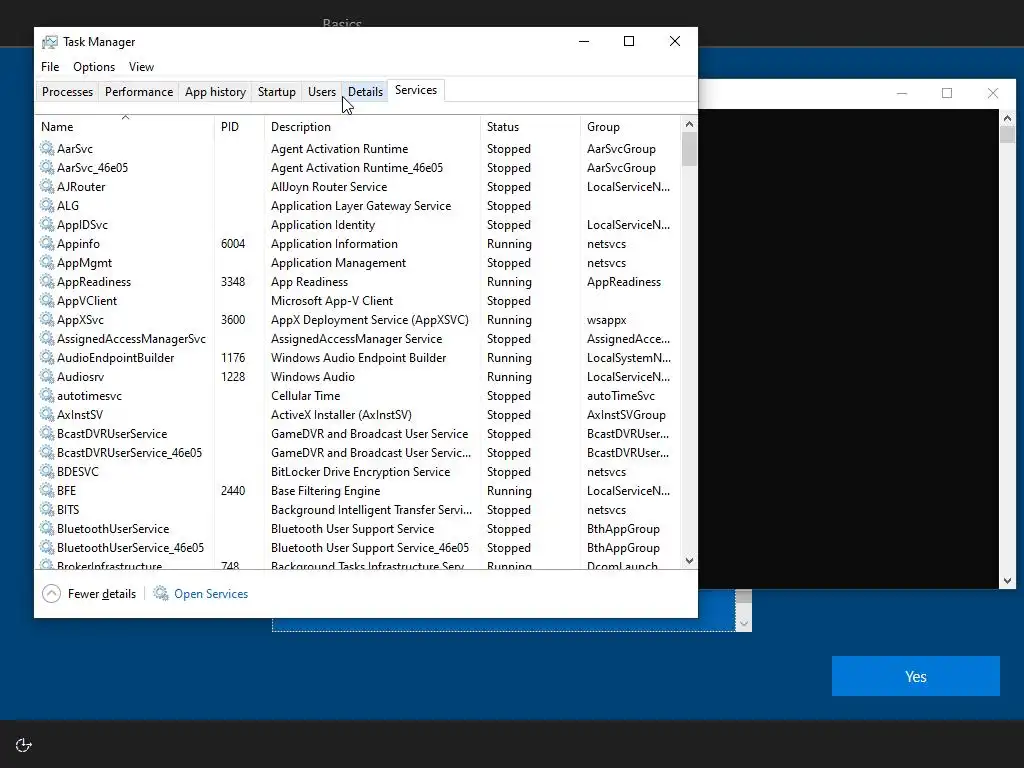Image resolution: width=1024 pixels, height=768 pixels.
Task: Switch to the Processes tab
Action: (67, 91)
